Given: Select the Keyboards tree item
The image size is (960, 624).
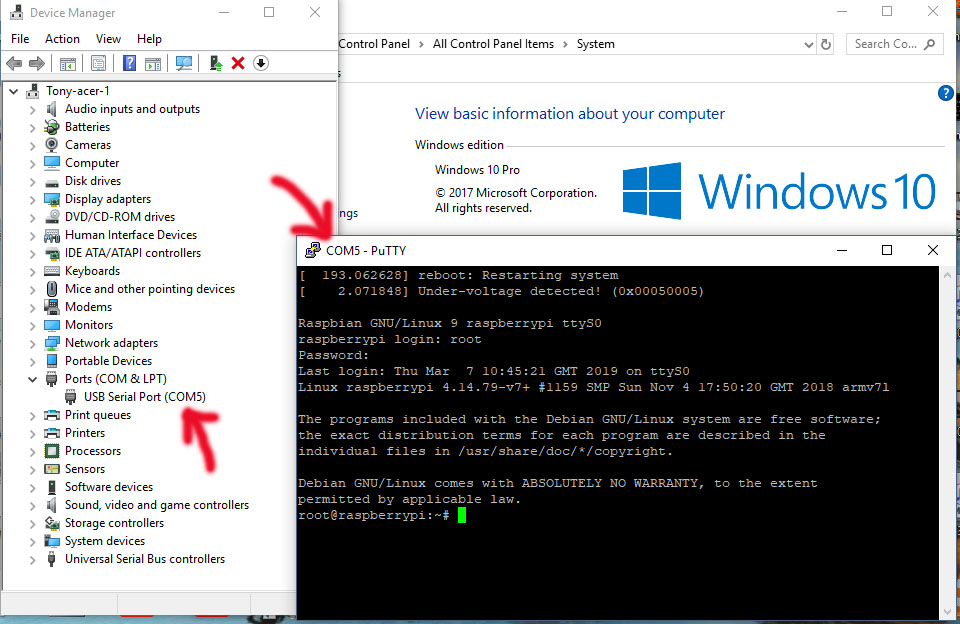Looking at the screenshot, I should click(x=92, y=271).
